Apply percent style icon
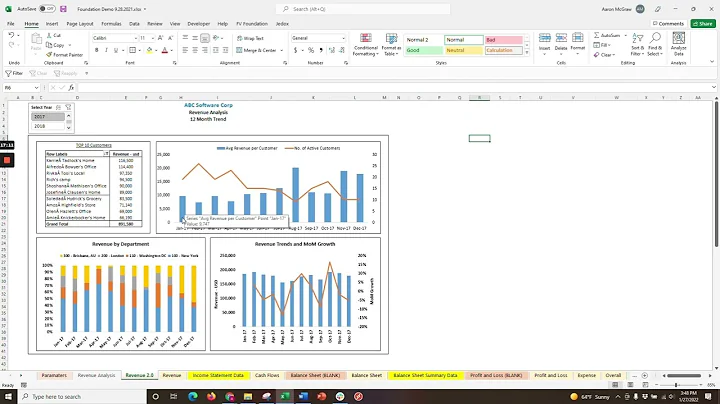This screenshot has height=404, width=720. [311, 50]
